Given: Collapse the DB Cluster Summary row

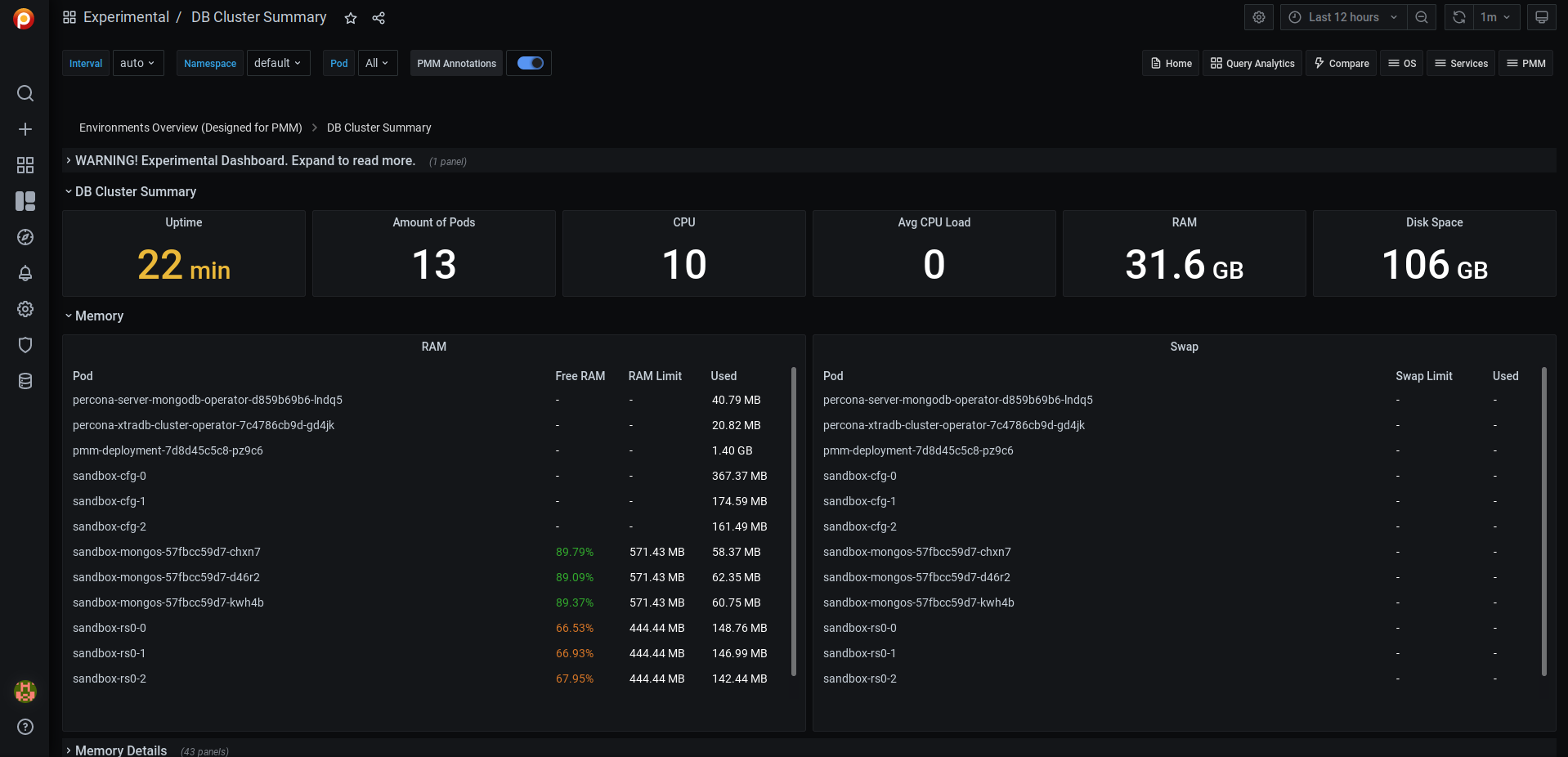Looking at the screenshot, I should (x=135, y=191).
